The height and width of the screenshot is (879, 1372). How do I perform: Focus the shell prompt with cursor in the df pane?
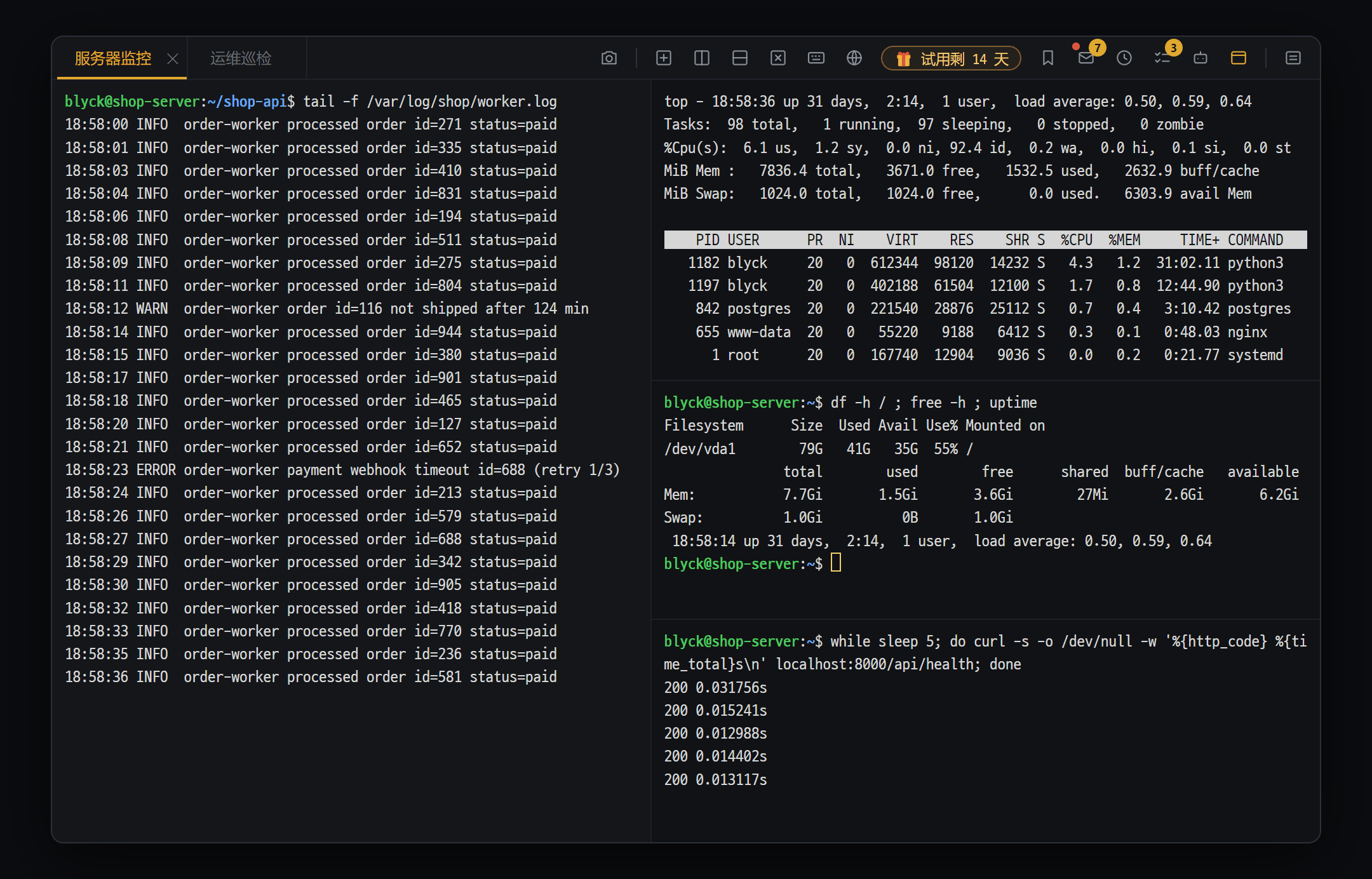[752, 564]
